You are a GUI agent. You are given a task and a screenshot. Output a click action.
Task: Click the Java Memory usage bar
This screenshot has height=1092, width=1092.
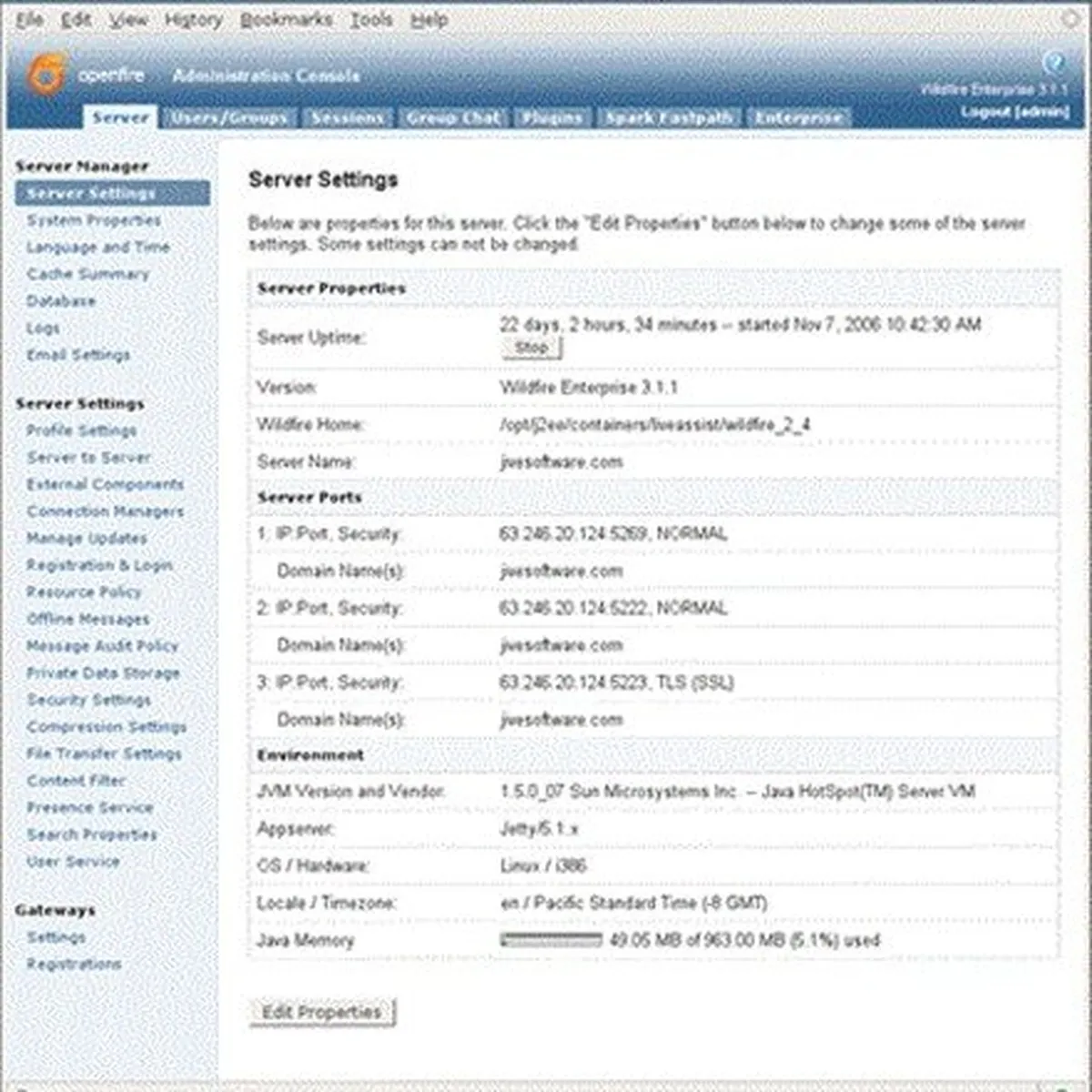point(551,940)
